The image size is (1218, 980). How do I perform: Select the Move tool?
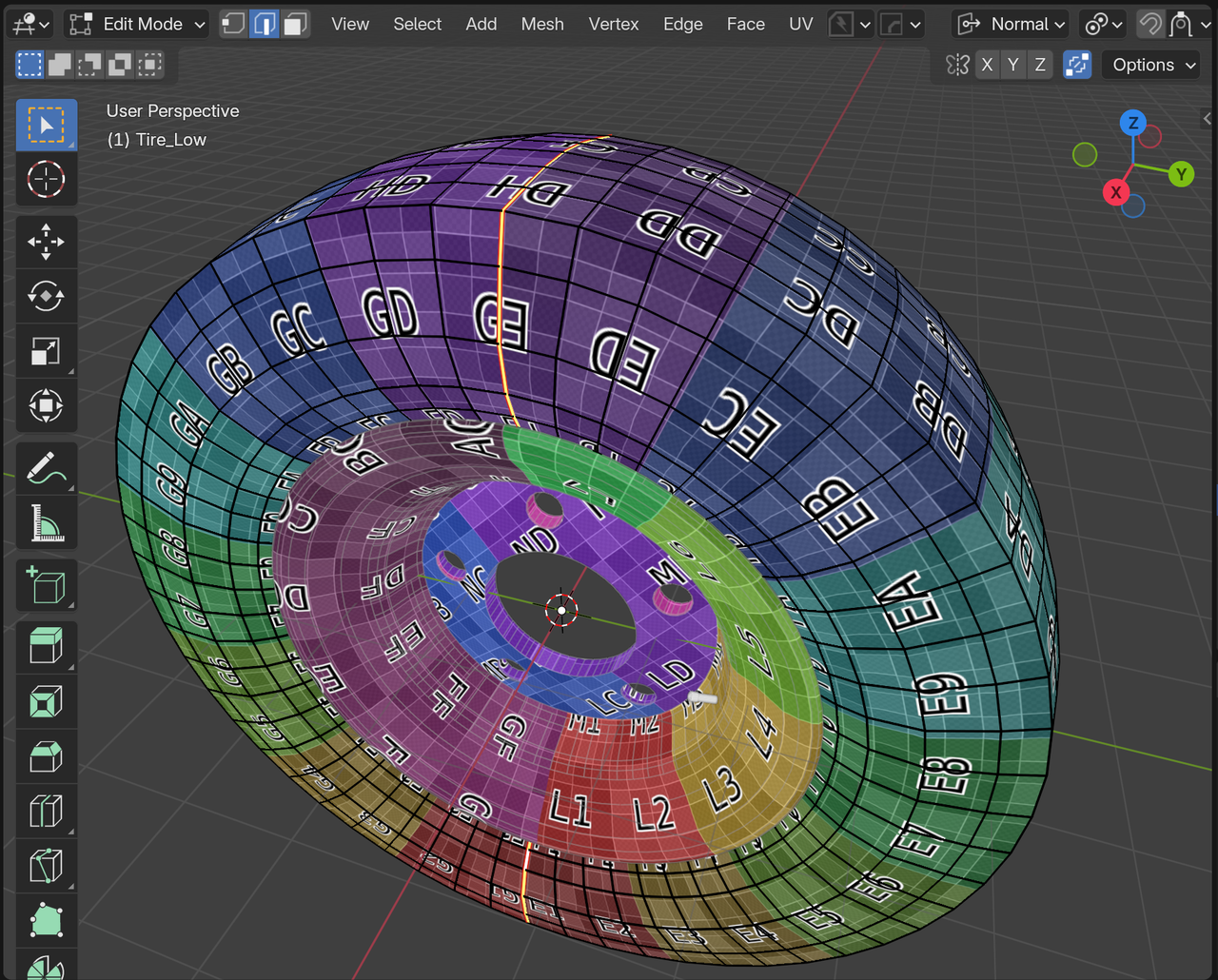click(x=46, y=242)
